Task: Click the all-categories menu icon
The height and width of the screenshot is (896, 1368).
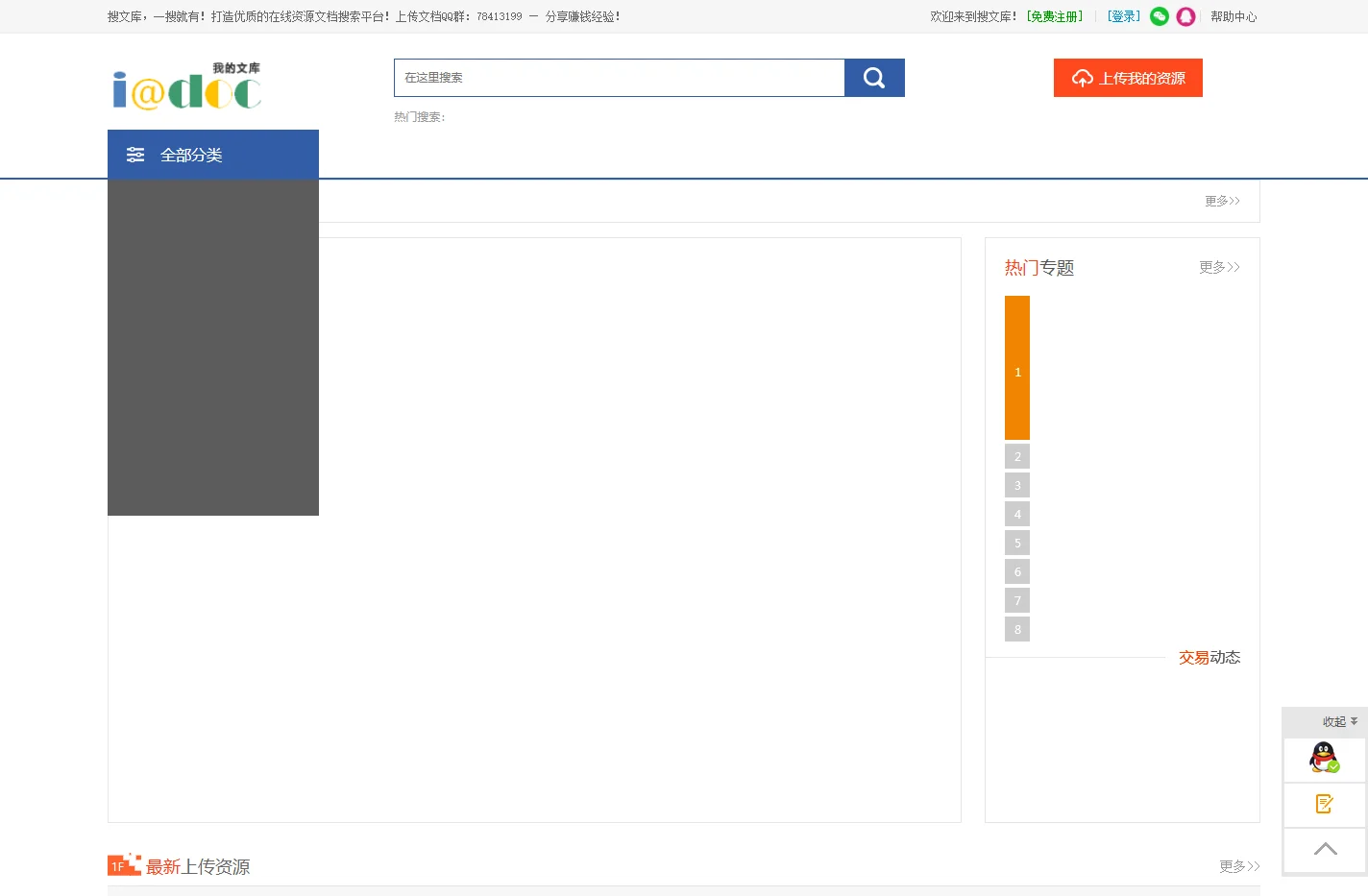Action: pos(135,155)
